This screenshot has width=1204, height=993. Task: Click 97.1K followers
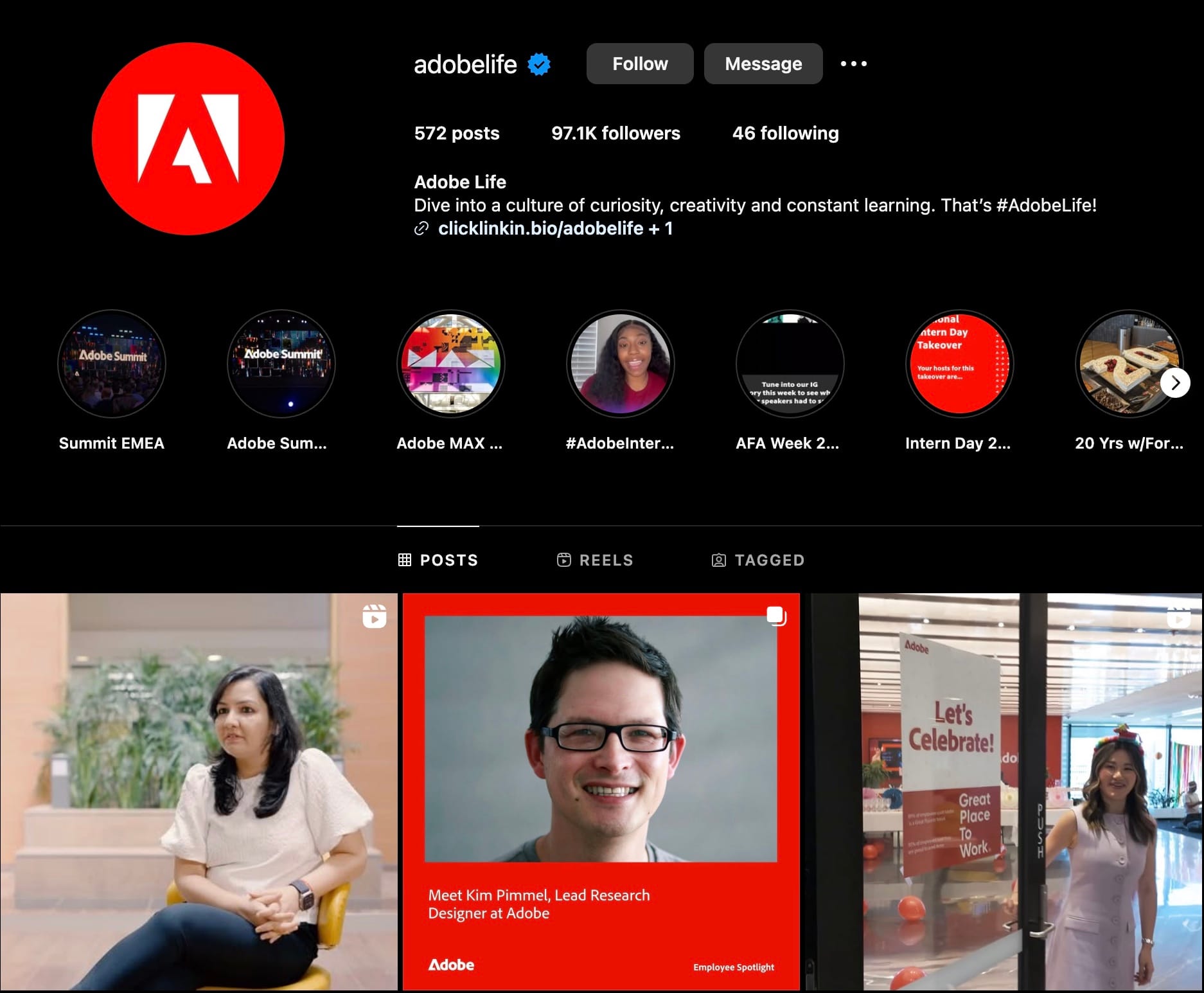pos(616,133)
